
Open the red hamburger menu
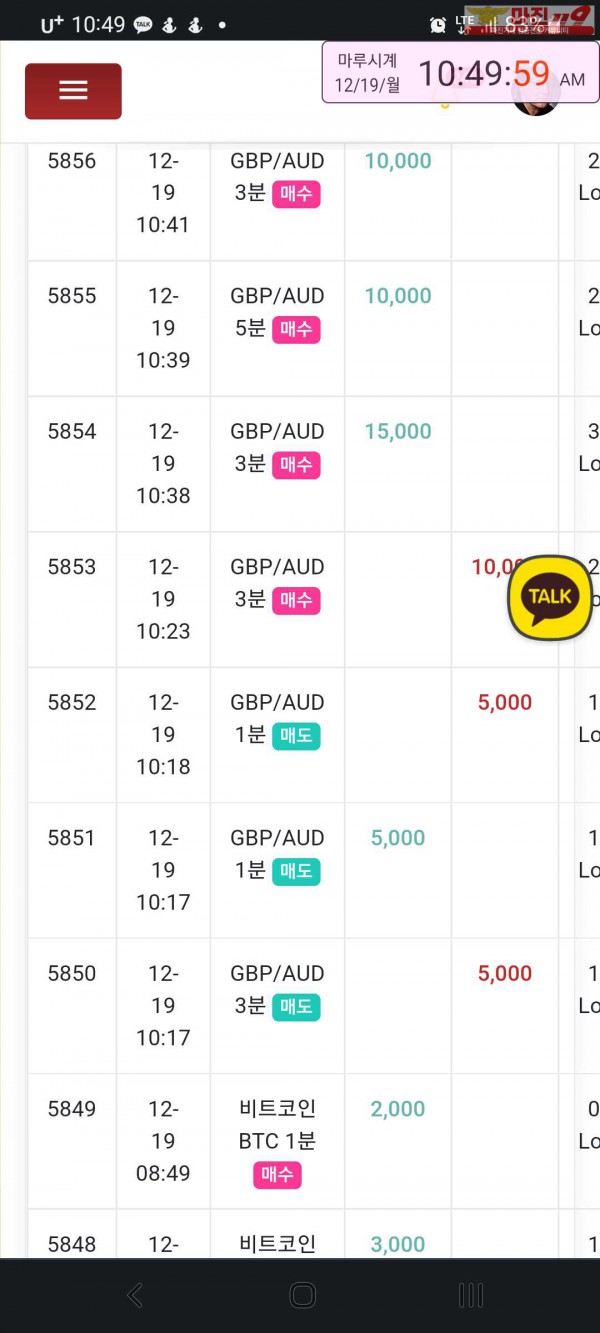[x=73, y=91]
